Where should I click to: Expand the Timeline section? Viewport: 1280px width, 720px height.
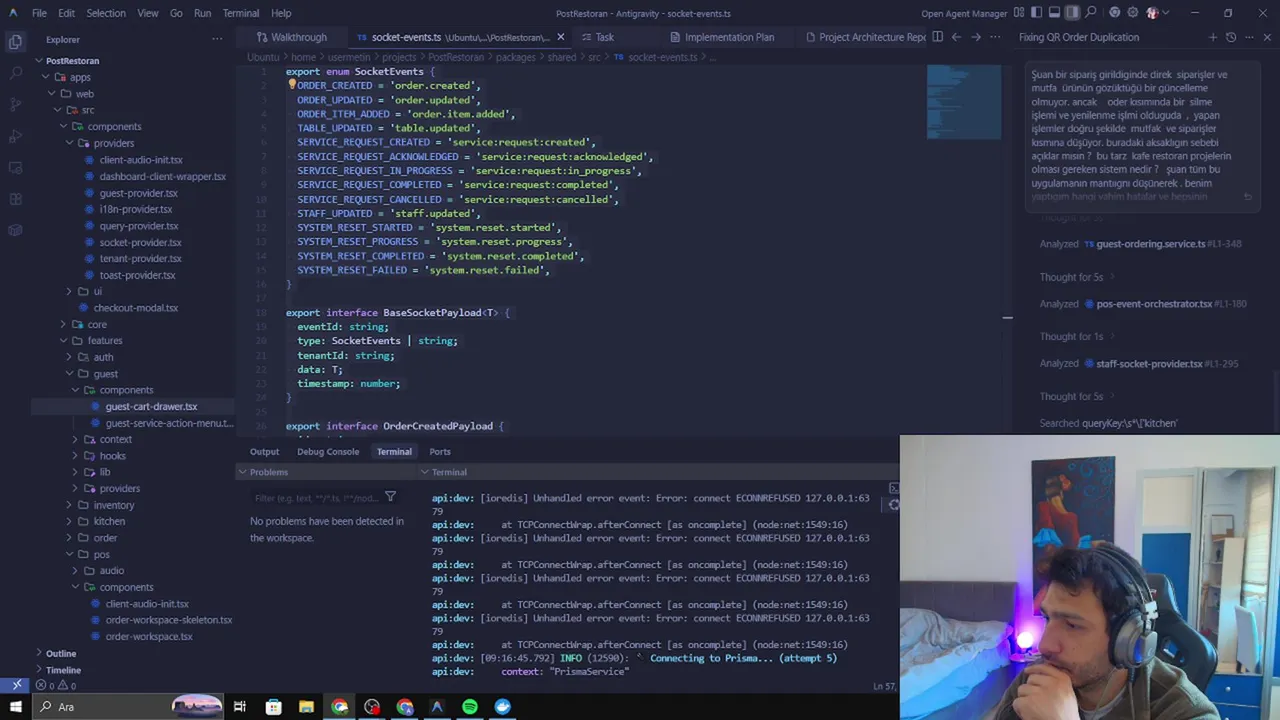[x=62, y=670]
